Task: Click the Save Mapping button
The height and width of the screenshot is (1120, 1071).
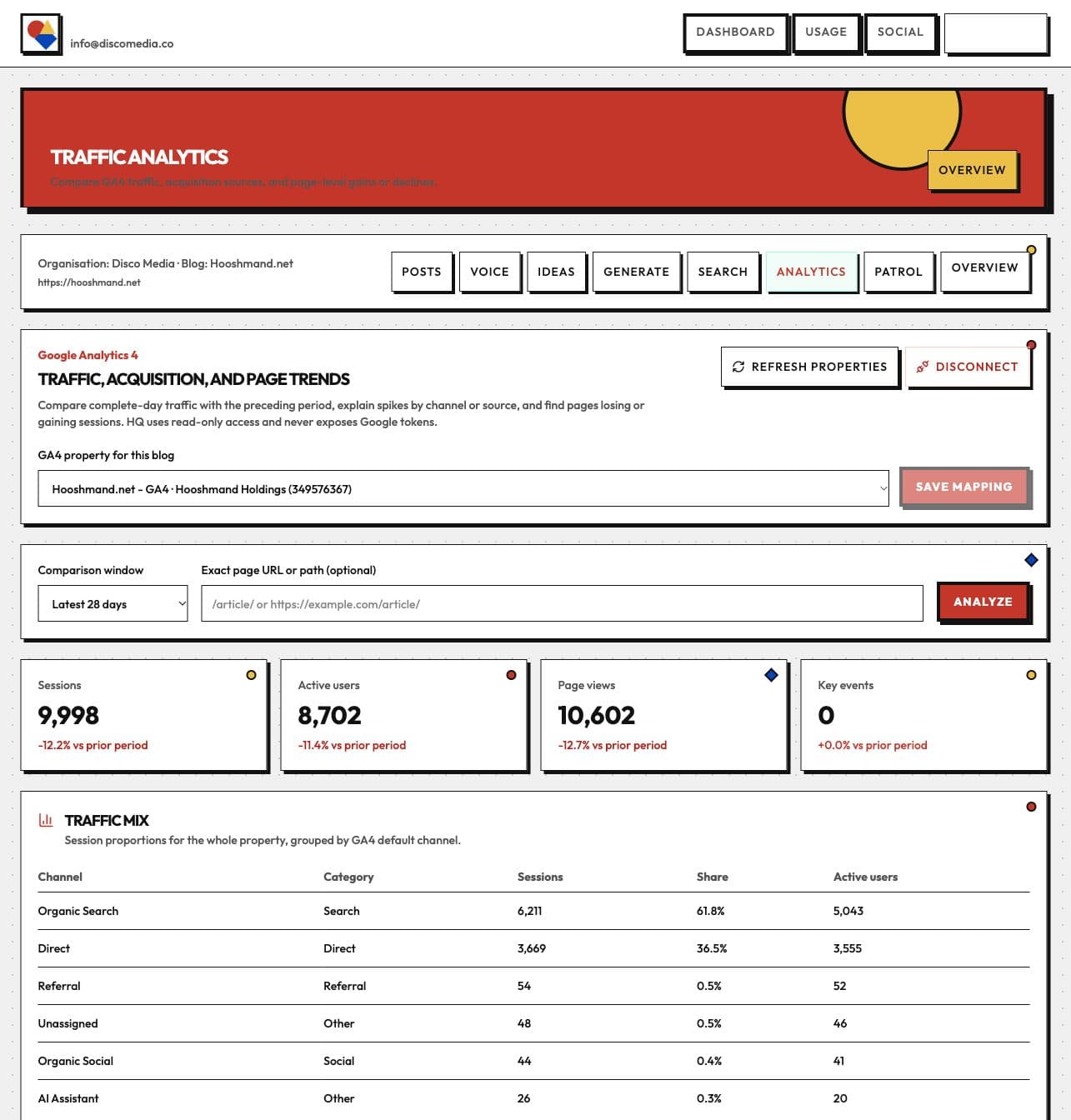Action: [x=964, y=487]
